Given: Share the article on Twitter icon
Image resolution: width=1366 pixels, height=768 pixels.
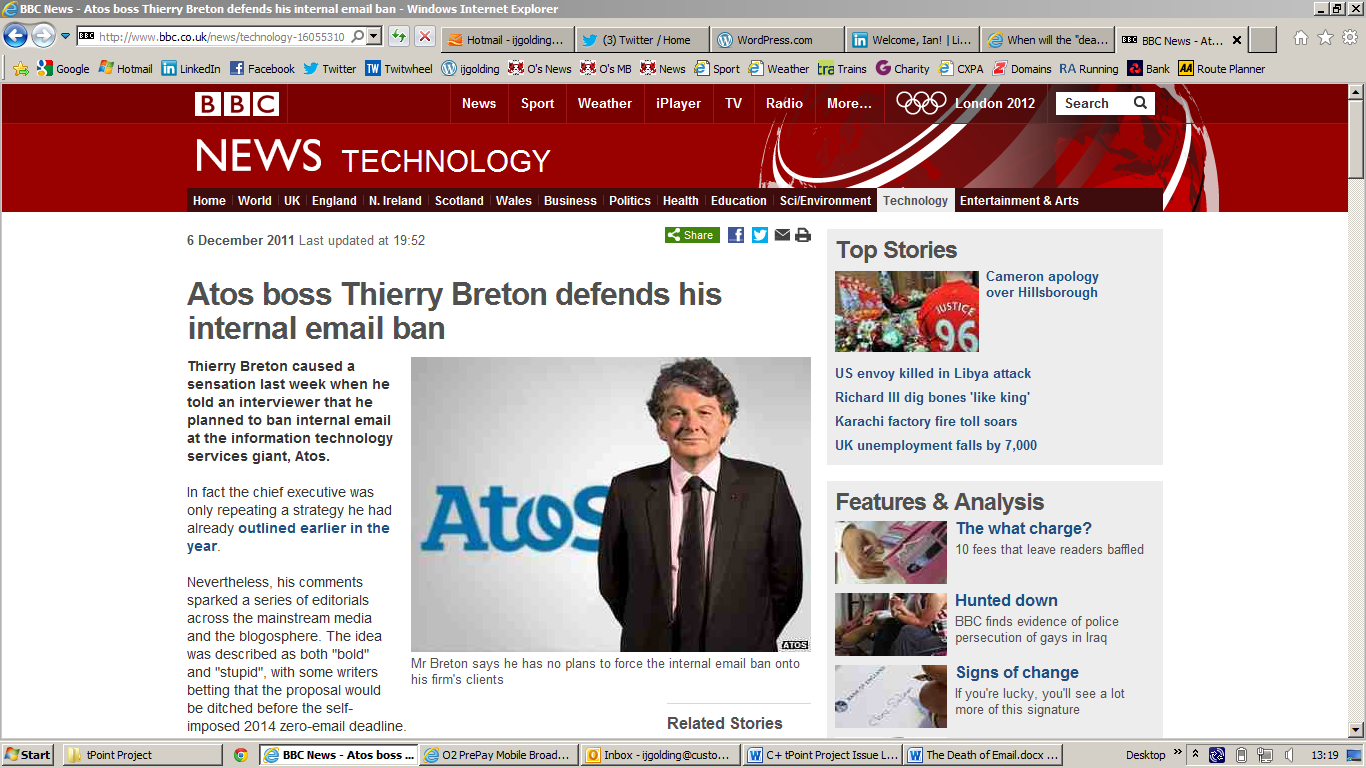Looking at the screenshot, I should point(760,235).
